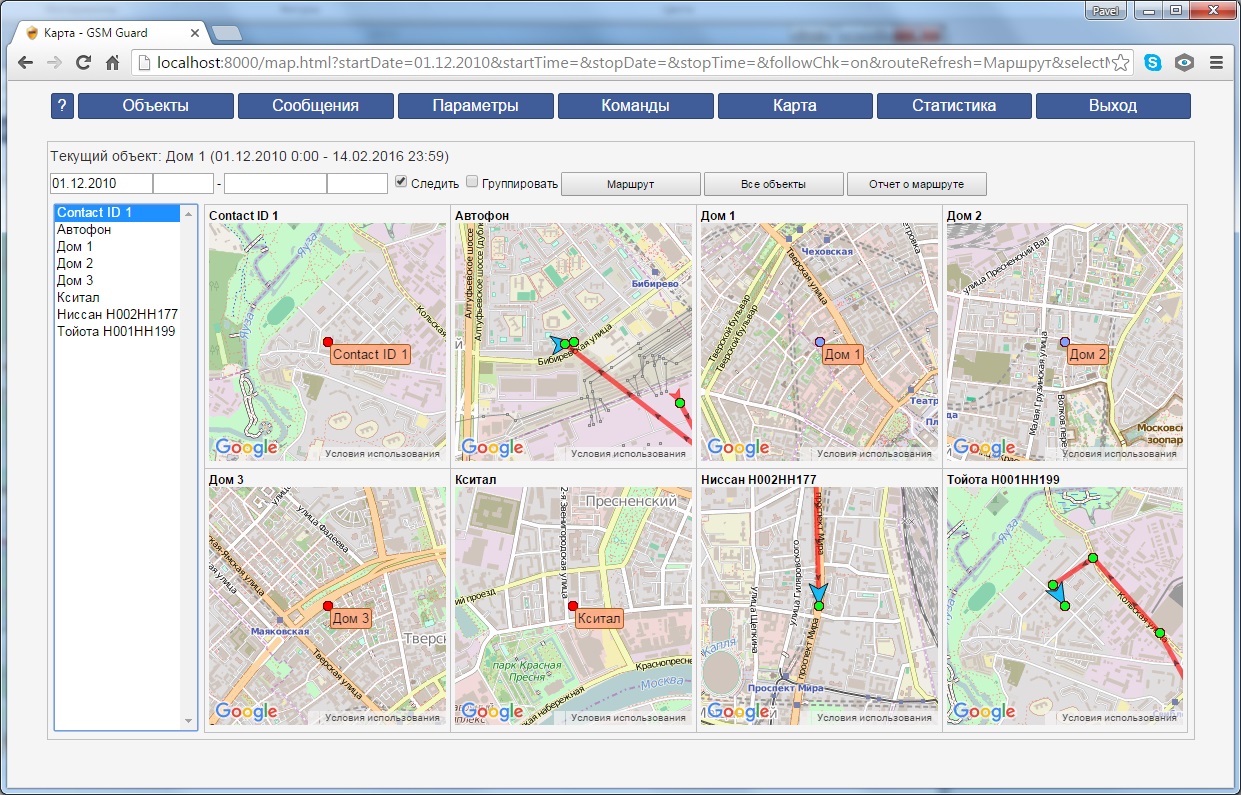Click Условия использования link on Дом 2 map

pos(1120,454)
